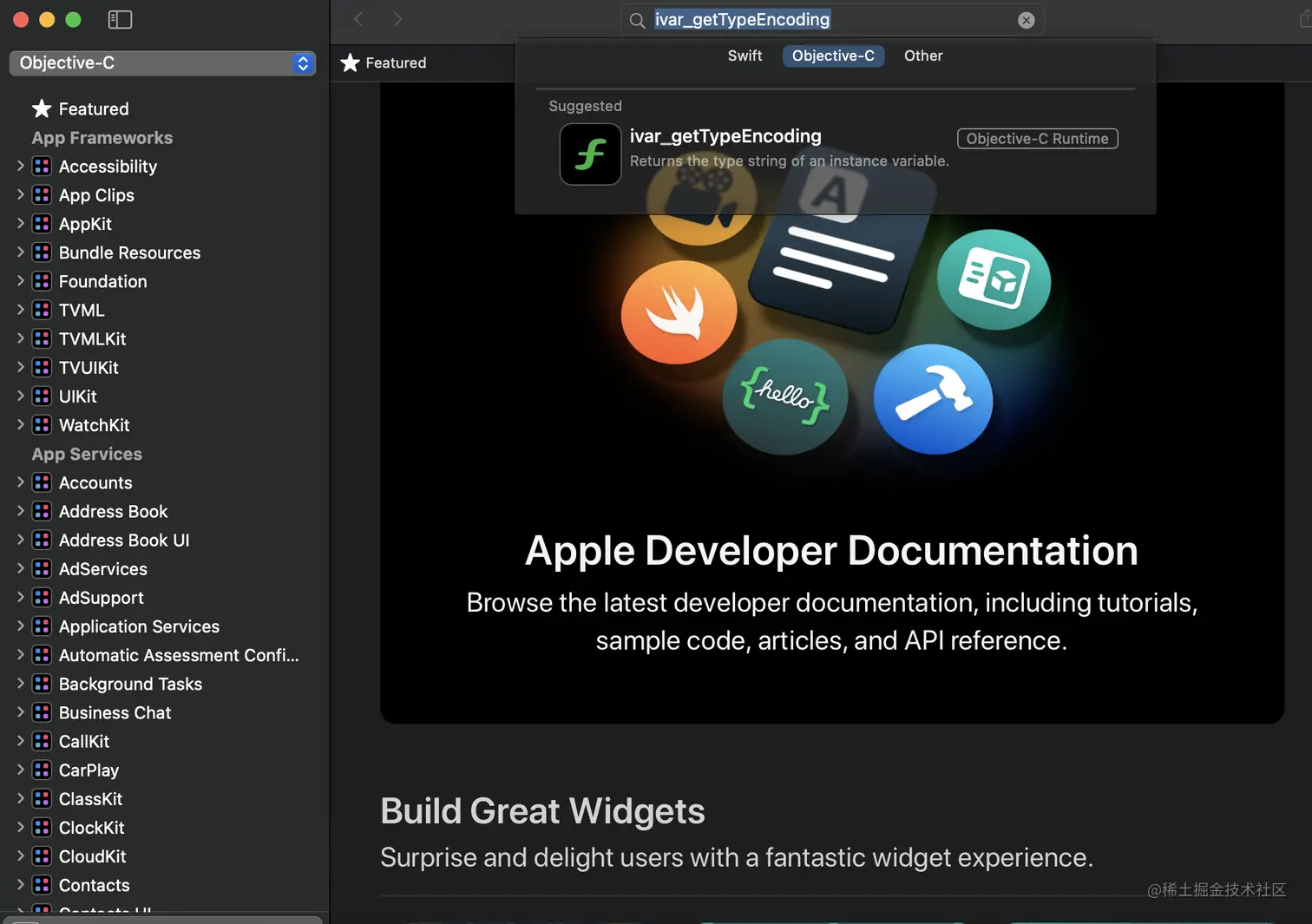The height and width of the screenshot is (924, 1312).
Task: Expand the UIKit tree item
Action: pyautogui.click(x=20, y=396)
